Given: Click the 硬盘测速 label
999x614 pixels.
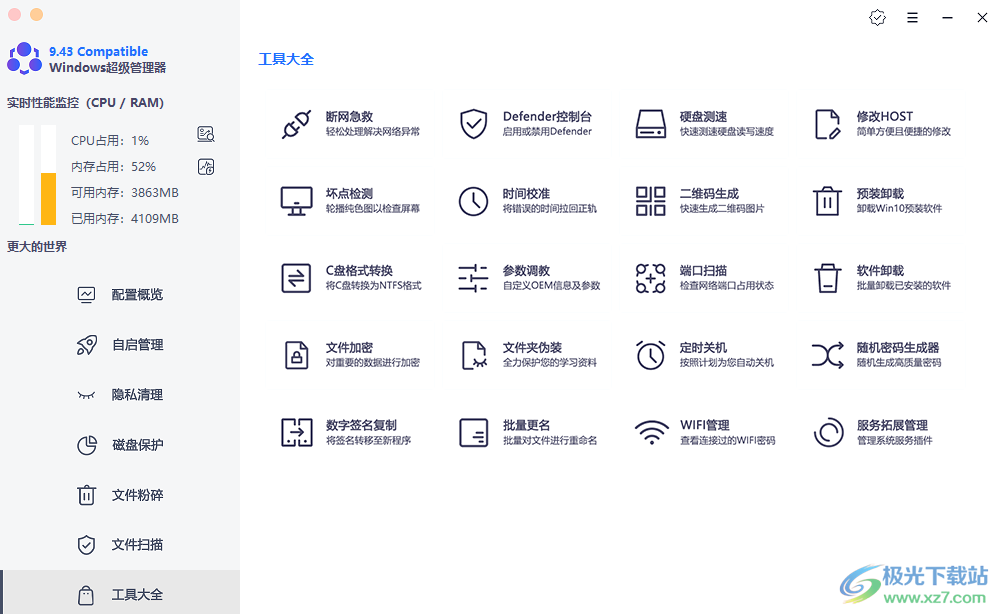Looking at the screenshot, I should 703,117.
